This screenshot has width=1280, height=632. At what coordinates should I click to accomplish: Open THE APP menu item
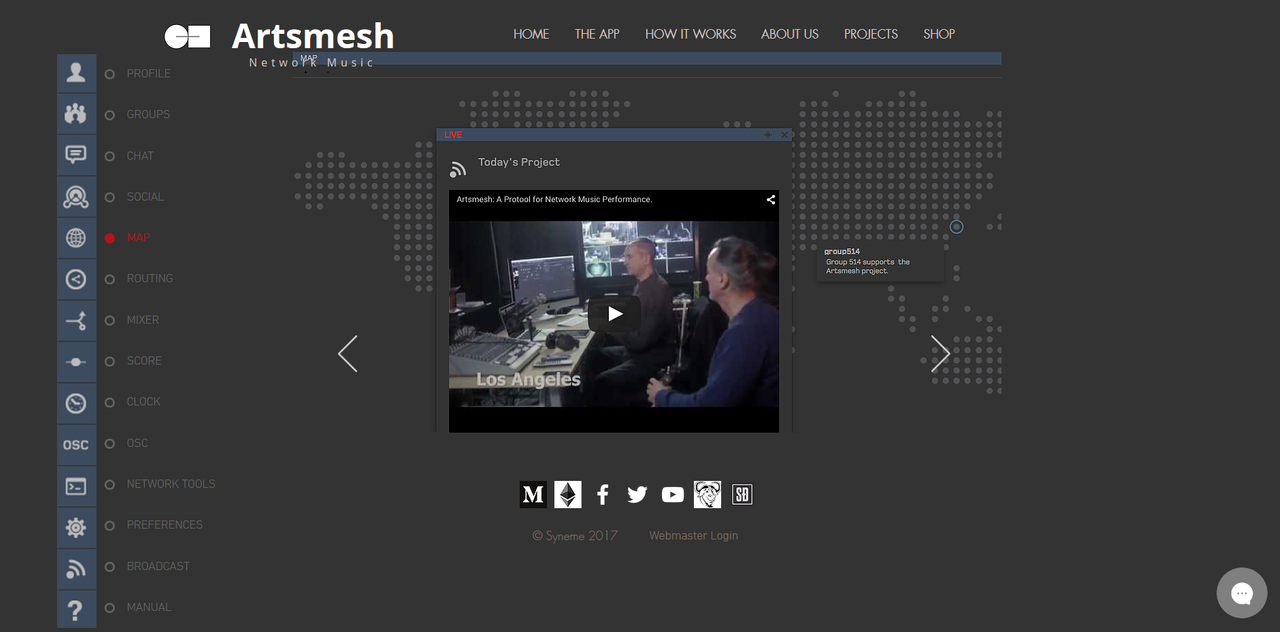pos(597,34)
